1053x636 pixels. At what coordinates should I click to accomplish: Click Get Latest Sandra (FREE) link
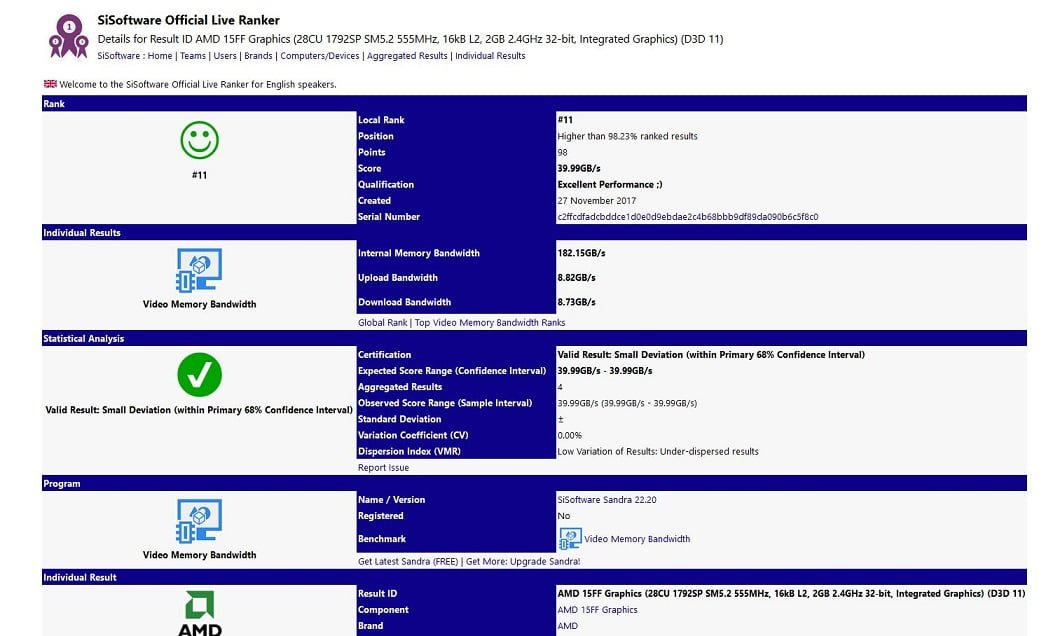408,562
